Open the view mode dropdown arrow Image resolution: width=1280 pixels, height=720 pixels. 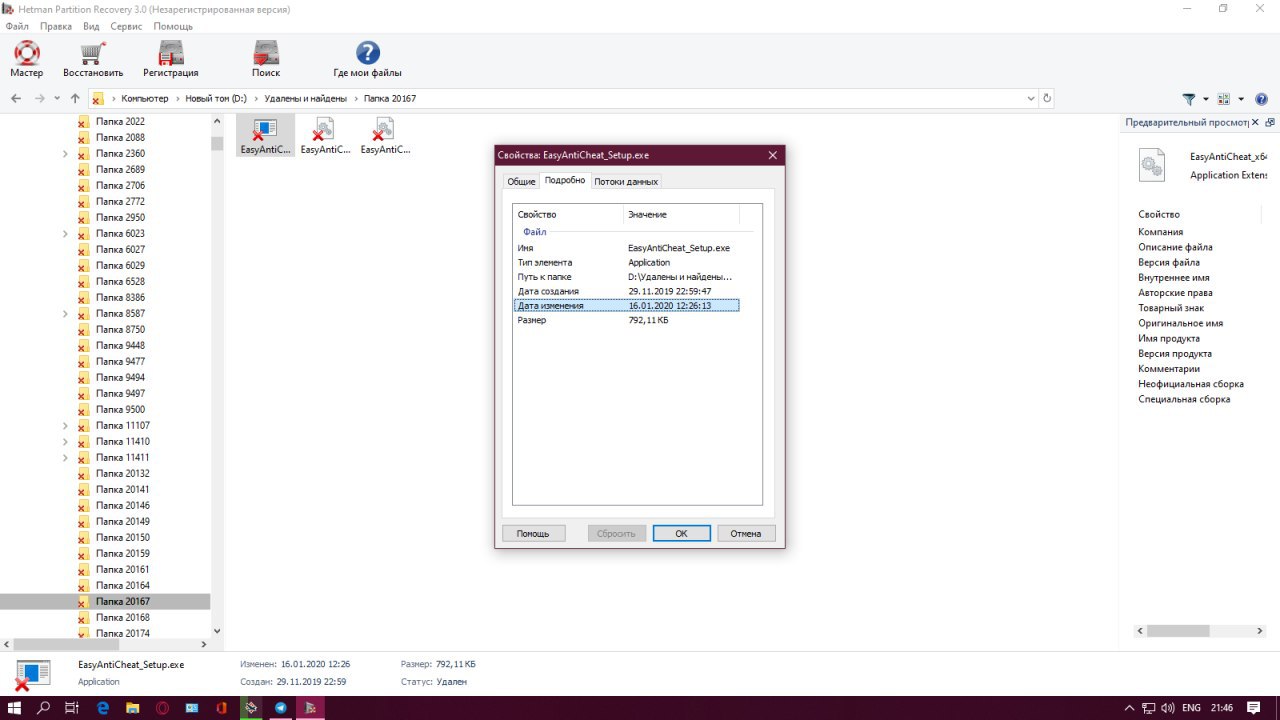[1241, 99]
